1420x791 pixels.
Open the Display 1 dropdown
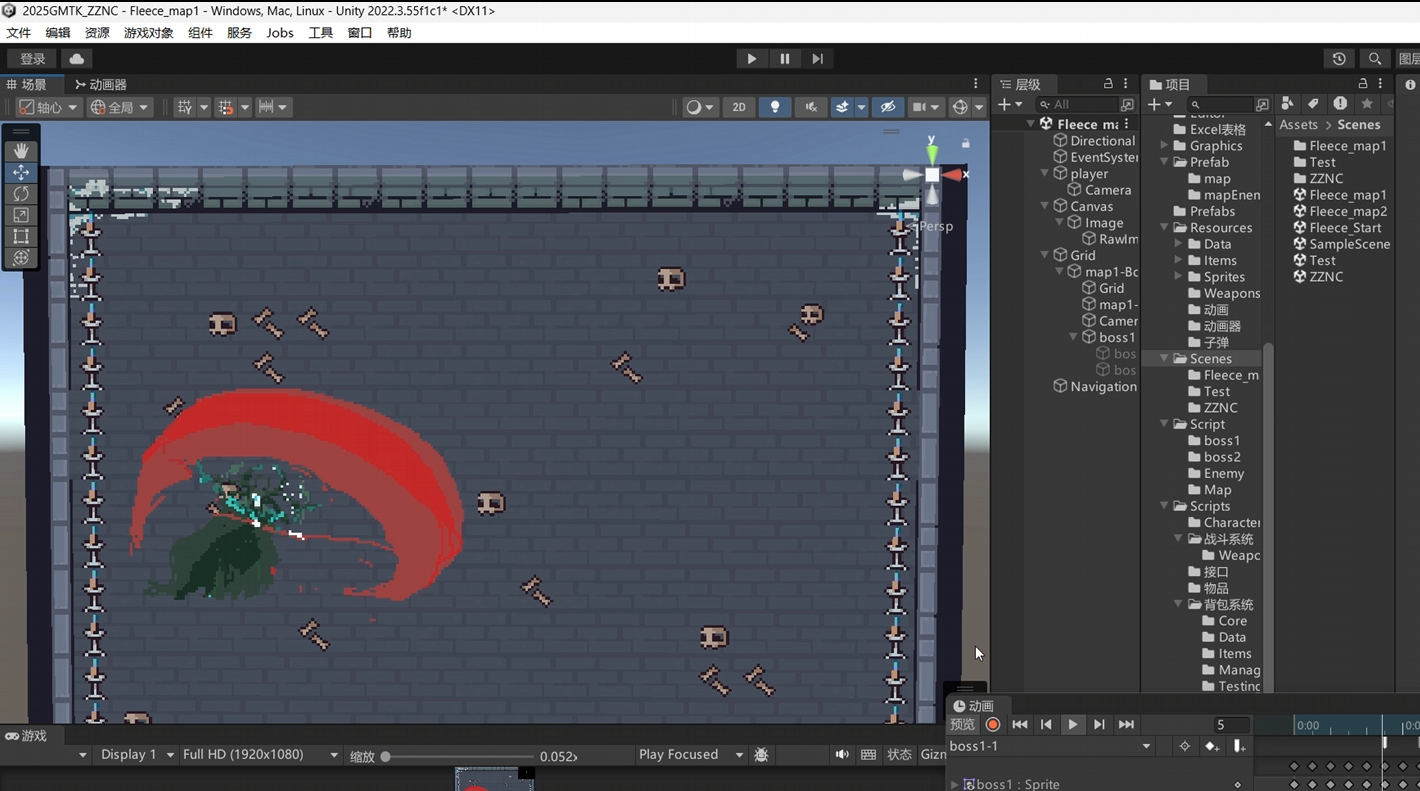(x=137, y=755)
